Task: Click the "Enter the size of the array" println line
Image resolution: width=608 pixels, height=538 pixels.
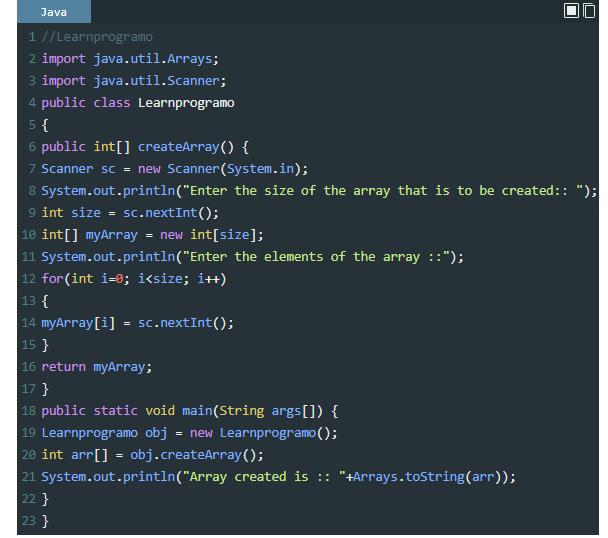Action: coord(320,191)
